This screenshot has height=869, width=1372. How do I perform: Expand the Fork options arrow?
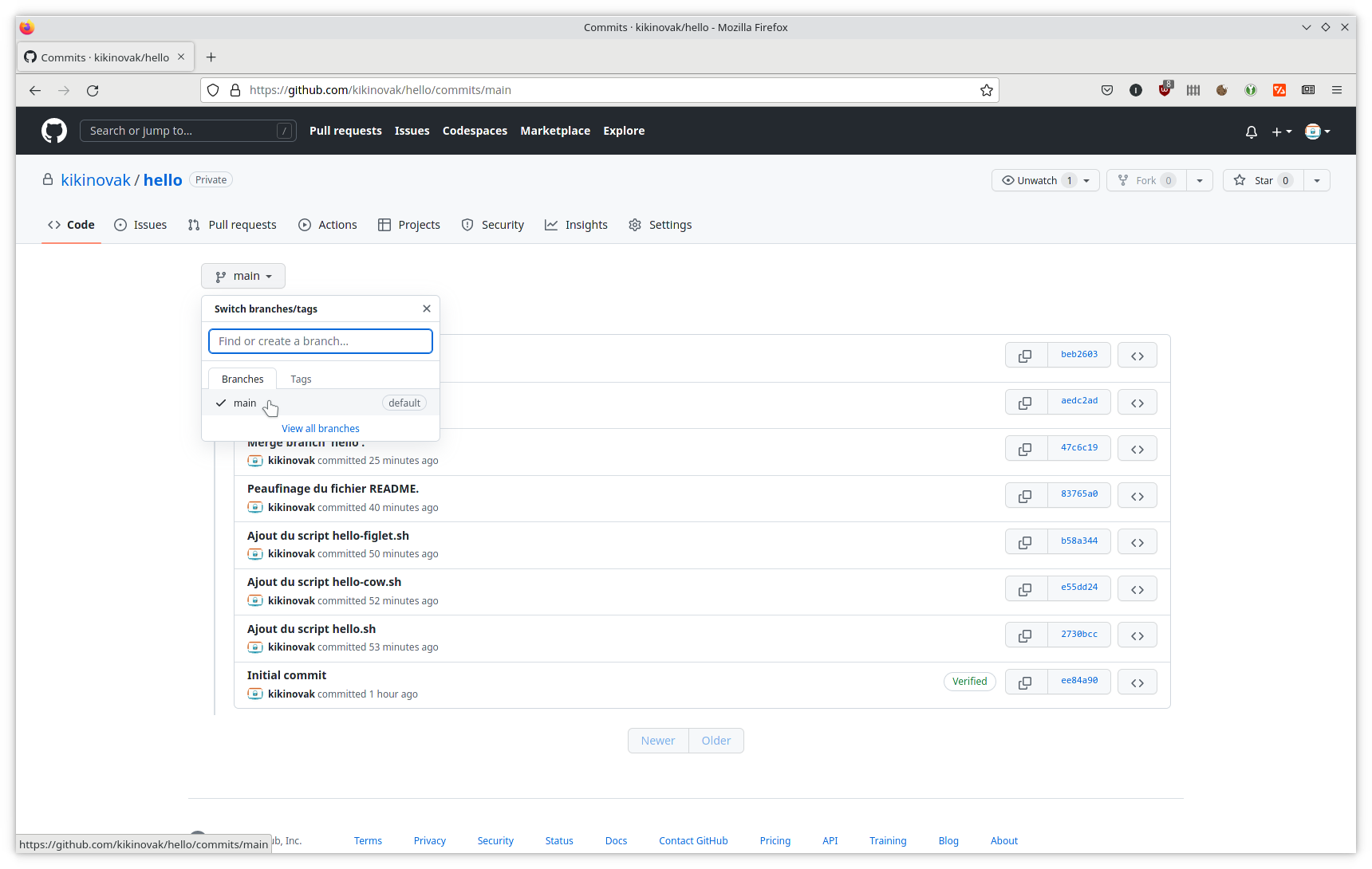[1200, 180]
